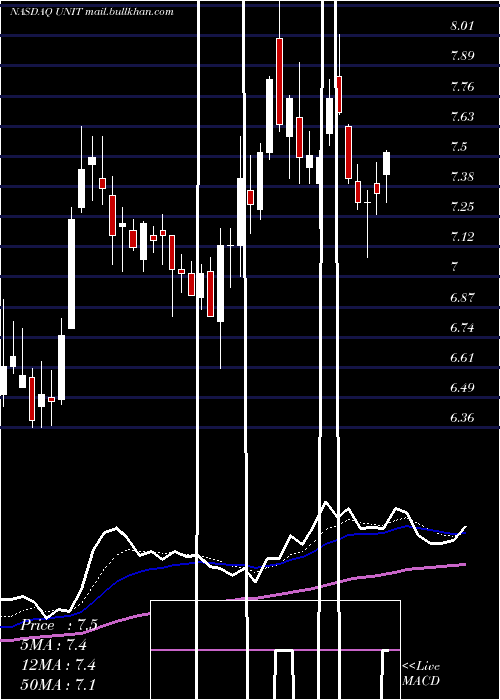Click the 6.61 price axis label

point(461,358)
